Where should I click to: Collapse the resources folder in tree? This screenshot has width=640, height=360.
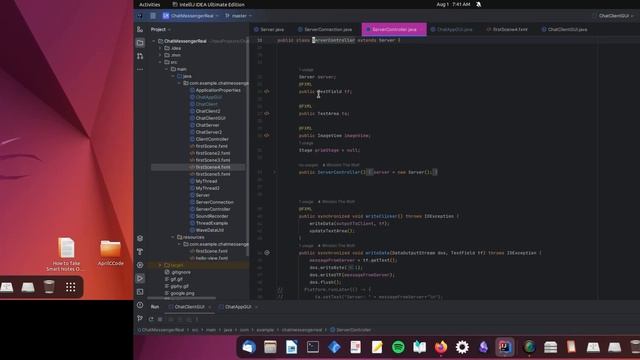point(173,237)
